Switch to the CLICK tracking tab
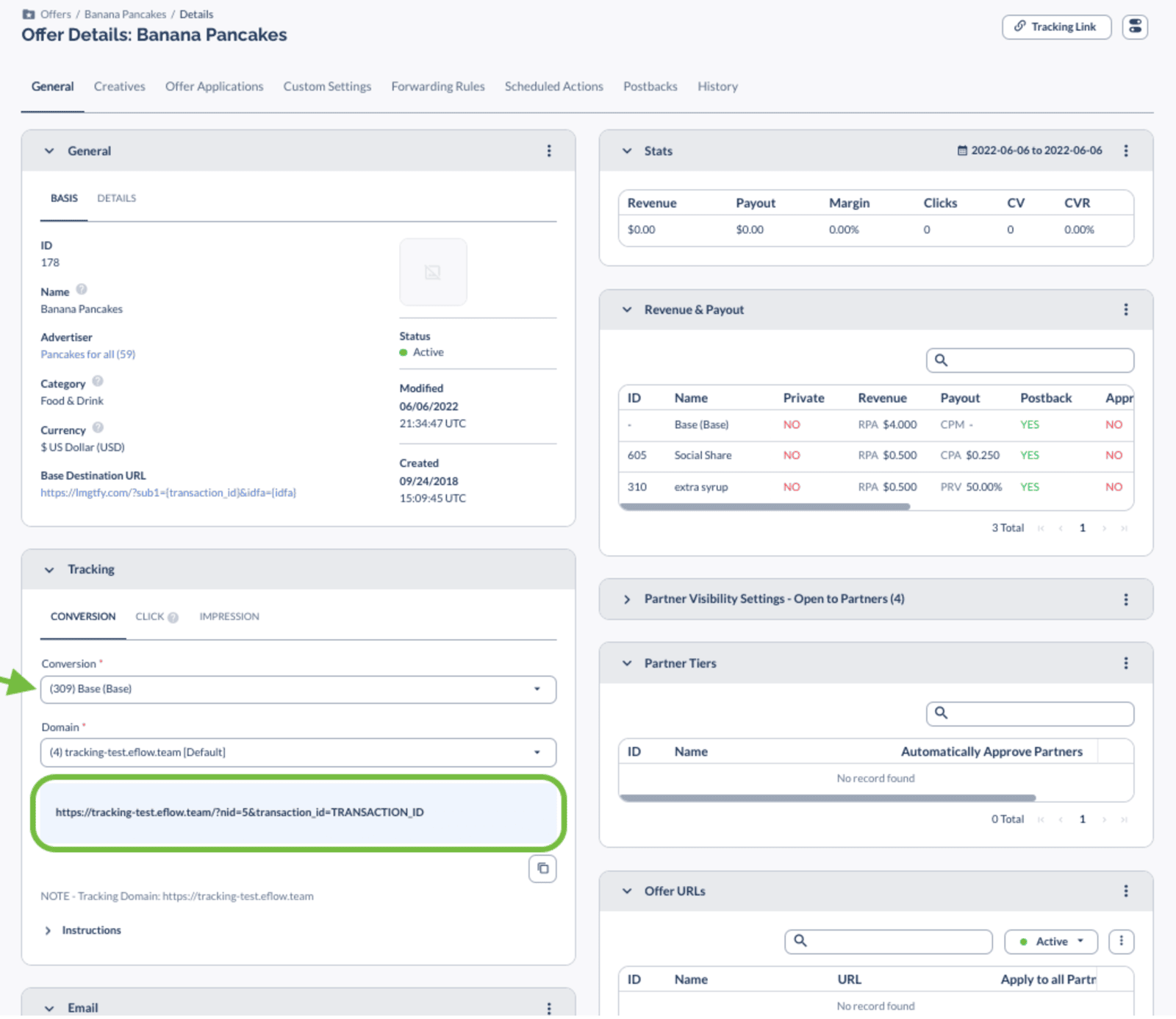This screenshot has height=1019, width=1176. pos(150,616)
